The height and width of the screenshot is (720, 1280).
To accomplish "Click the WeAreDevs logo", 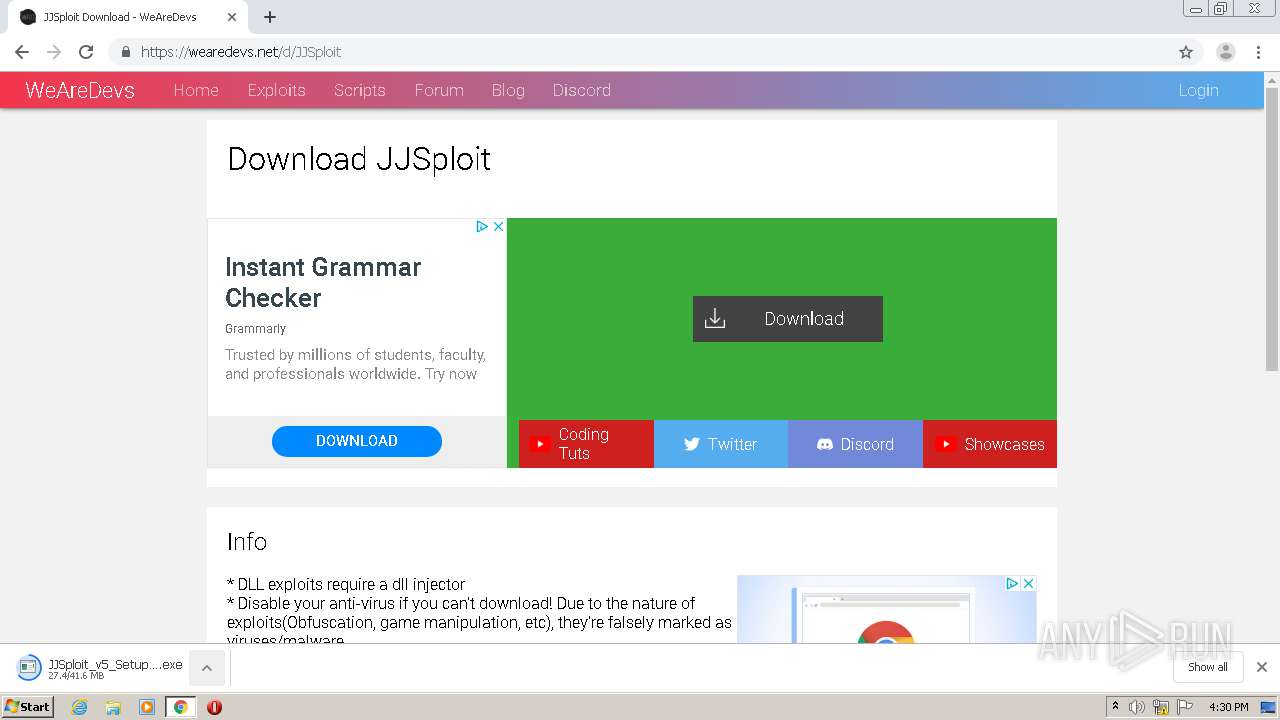I will click(80, 90).
